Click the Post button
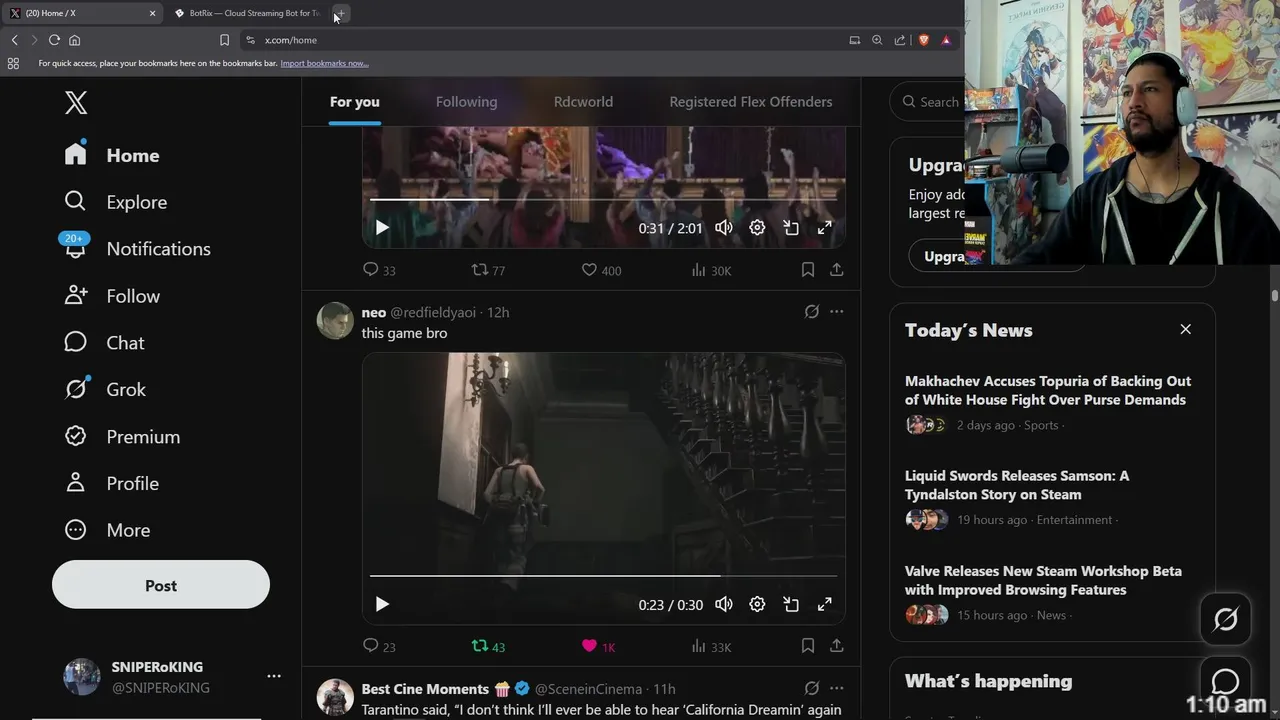The image size is (1280, 720). [161, 585]
